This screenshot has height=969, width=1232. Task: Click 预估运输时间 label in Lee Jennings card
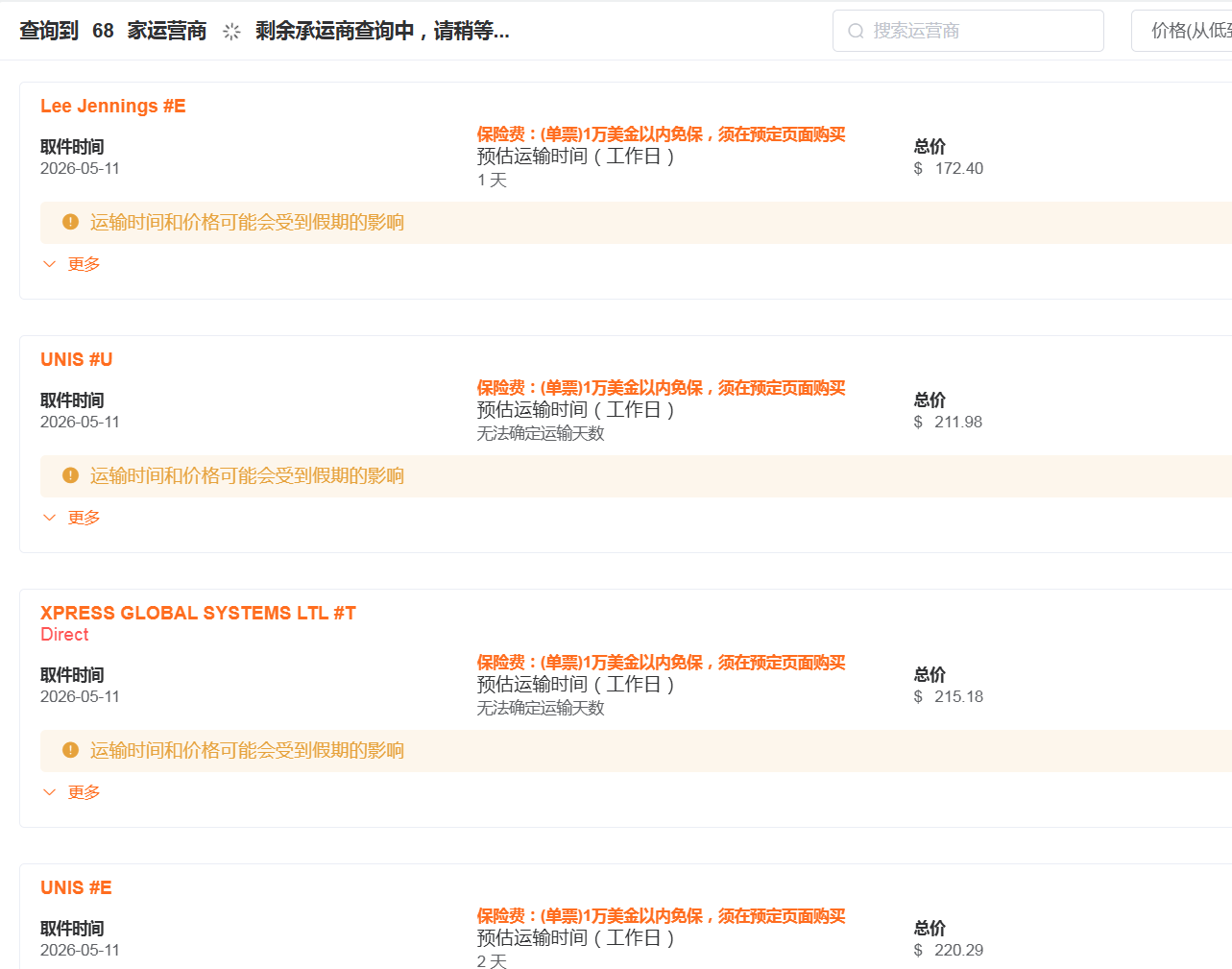576,157
